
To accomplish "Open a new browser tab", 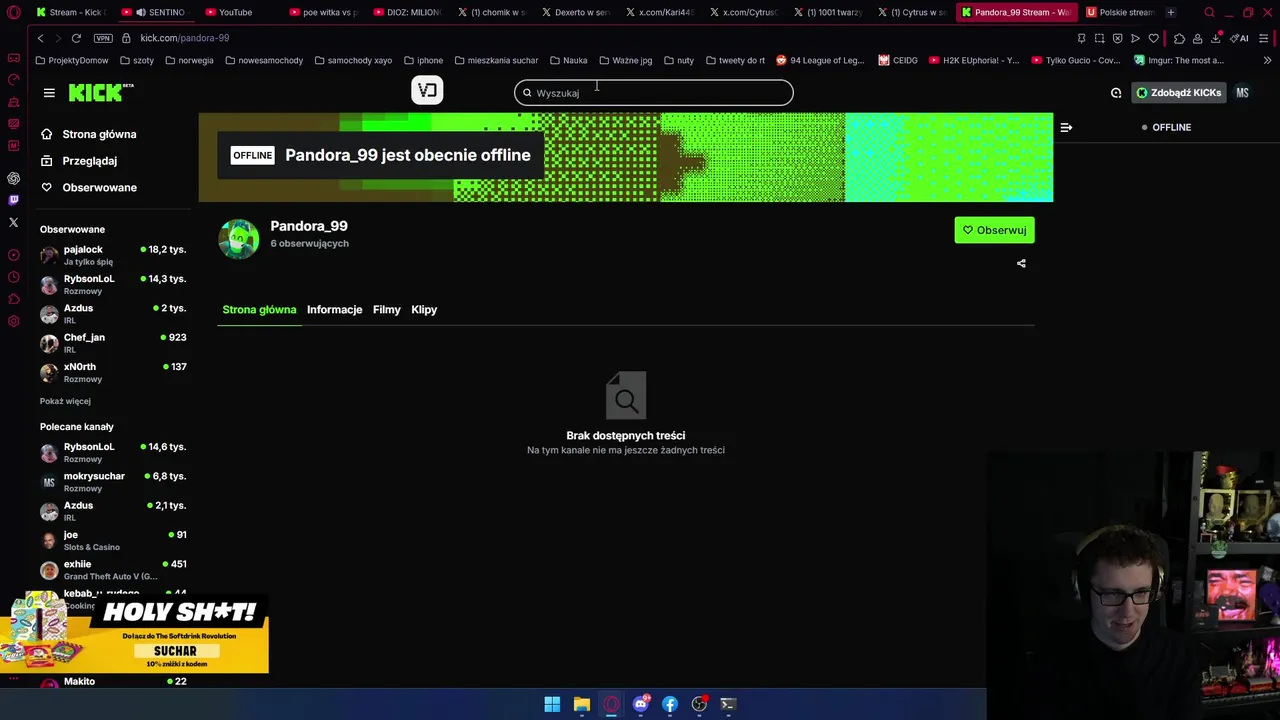I will pyautogui.click(x=1171, y=12).
